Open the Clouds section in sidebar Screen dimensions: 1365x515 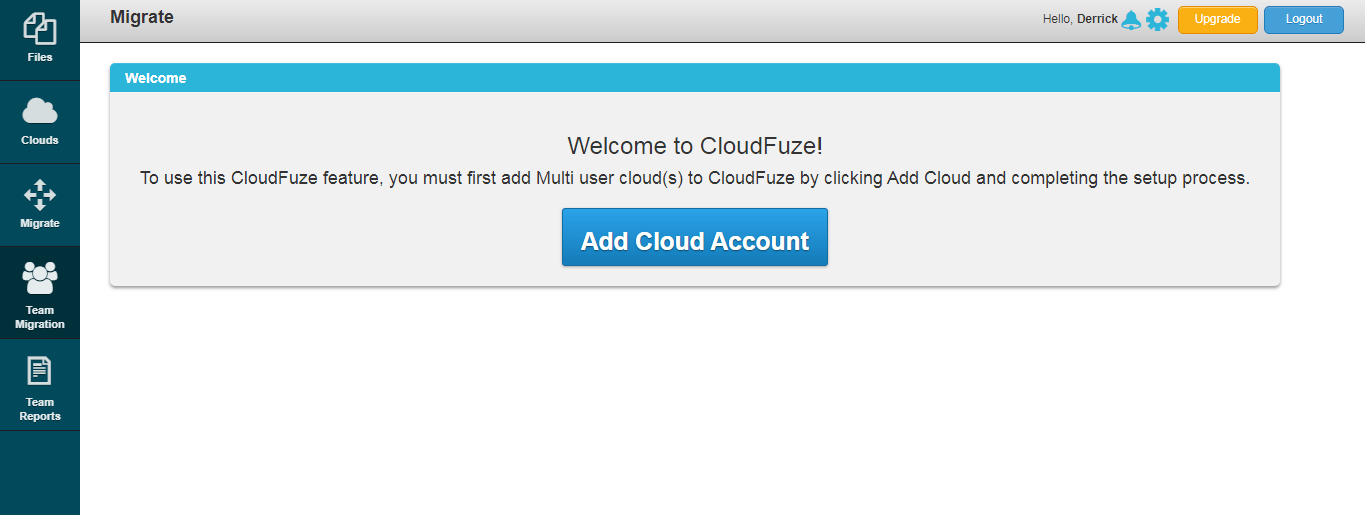(x=40, y=122)
